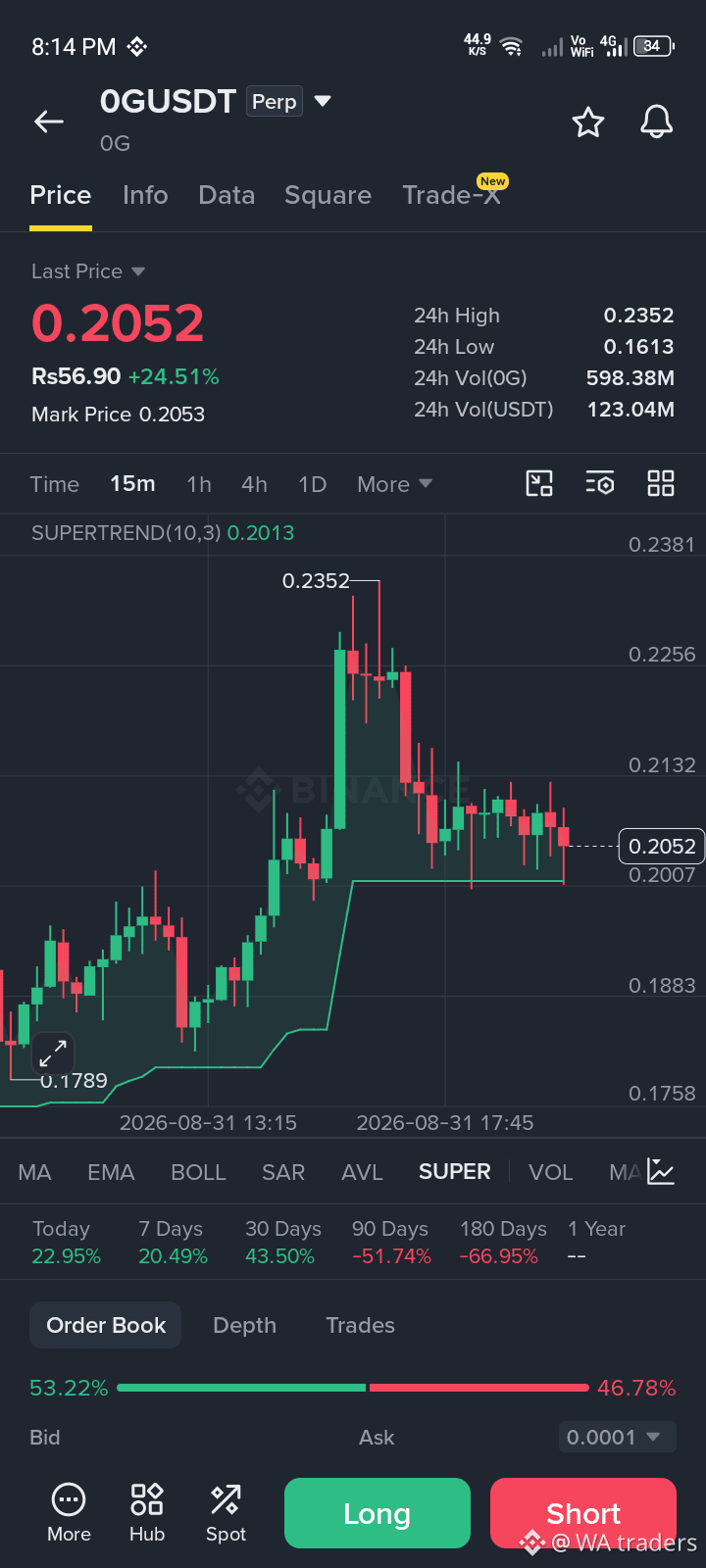Select the Depth tab
Viewport: 706px width, 1568px height.
(245, 1325)
